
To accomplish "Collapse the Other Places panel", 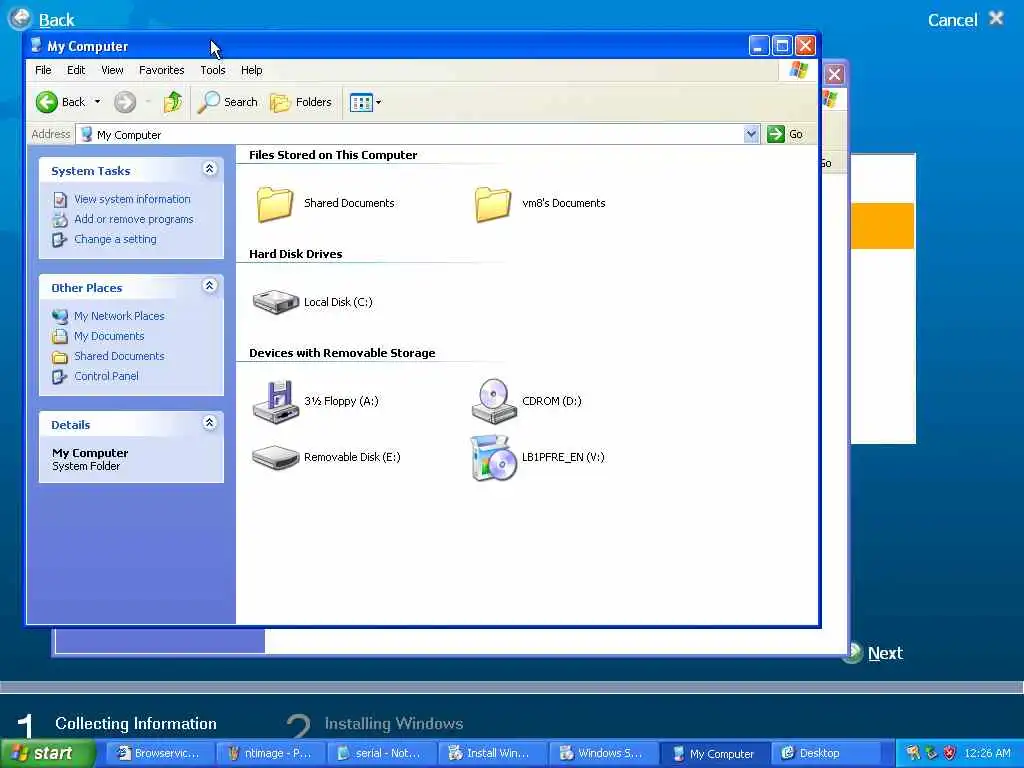I will [x=210, y=286].
